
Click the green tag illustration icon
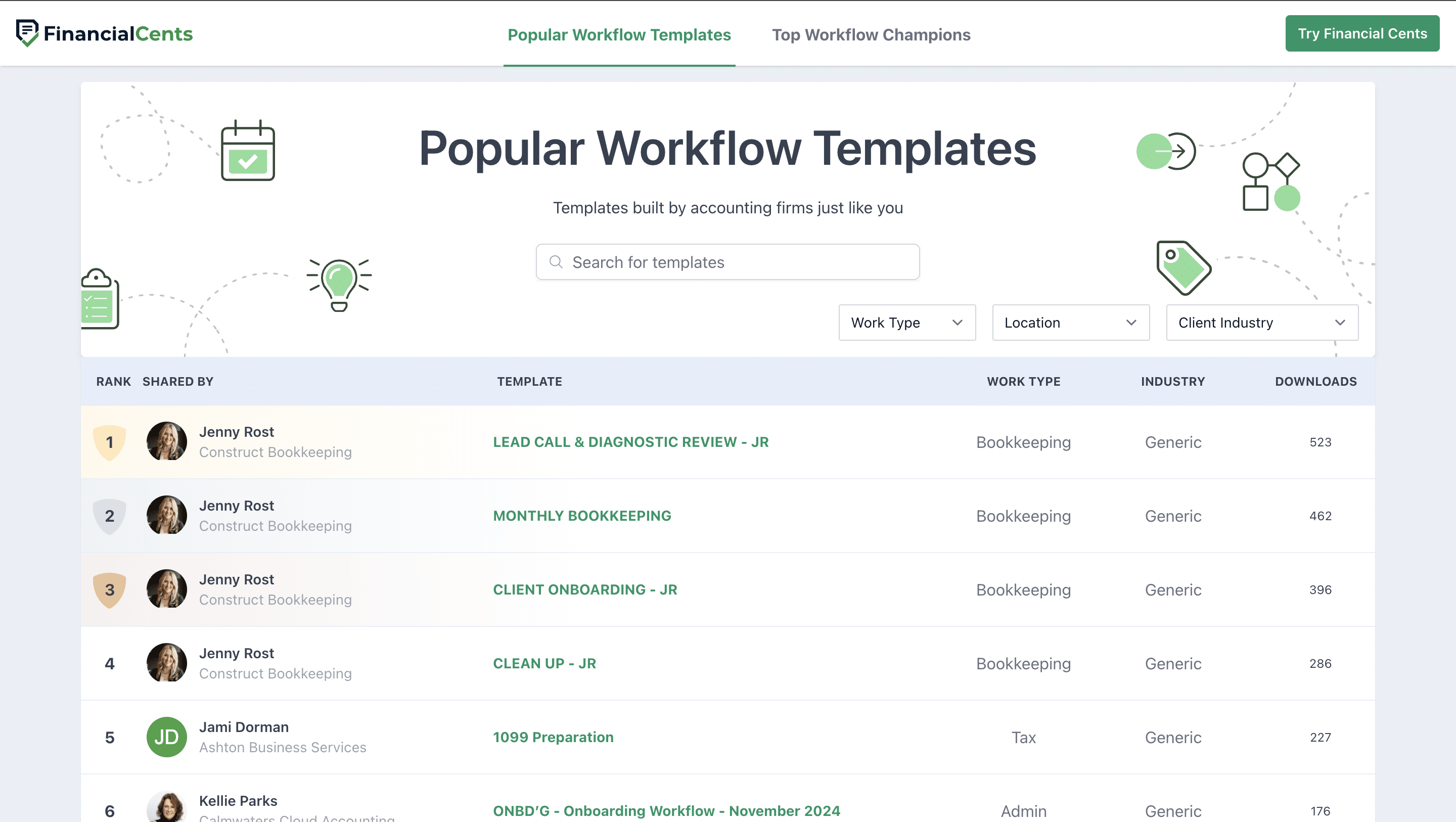[1185, 267]
